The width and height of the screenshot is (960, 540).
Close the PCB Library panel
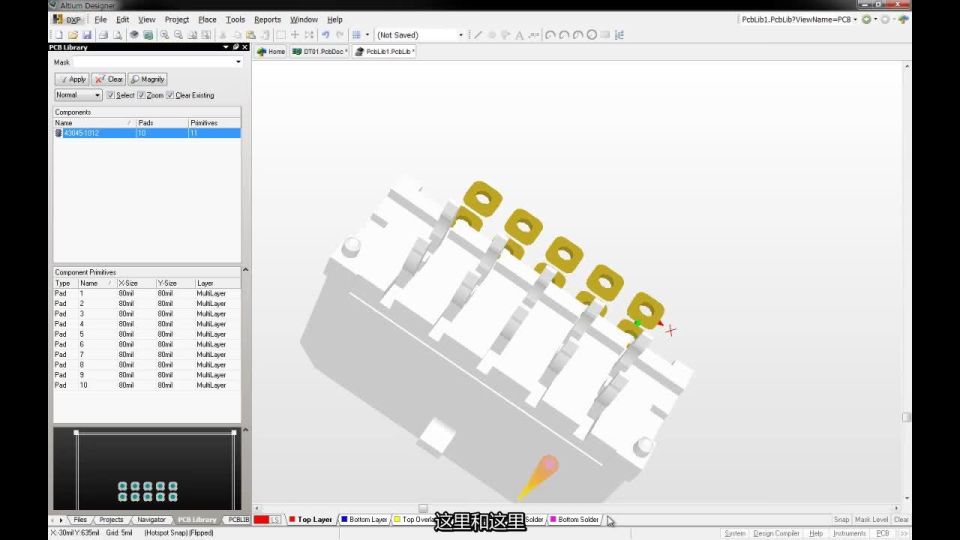245,47
